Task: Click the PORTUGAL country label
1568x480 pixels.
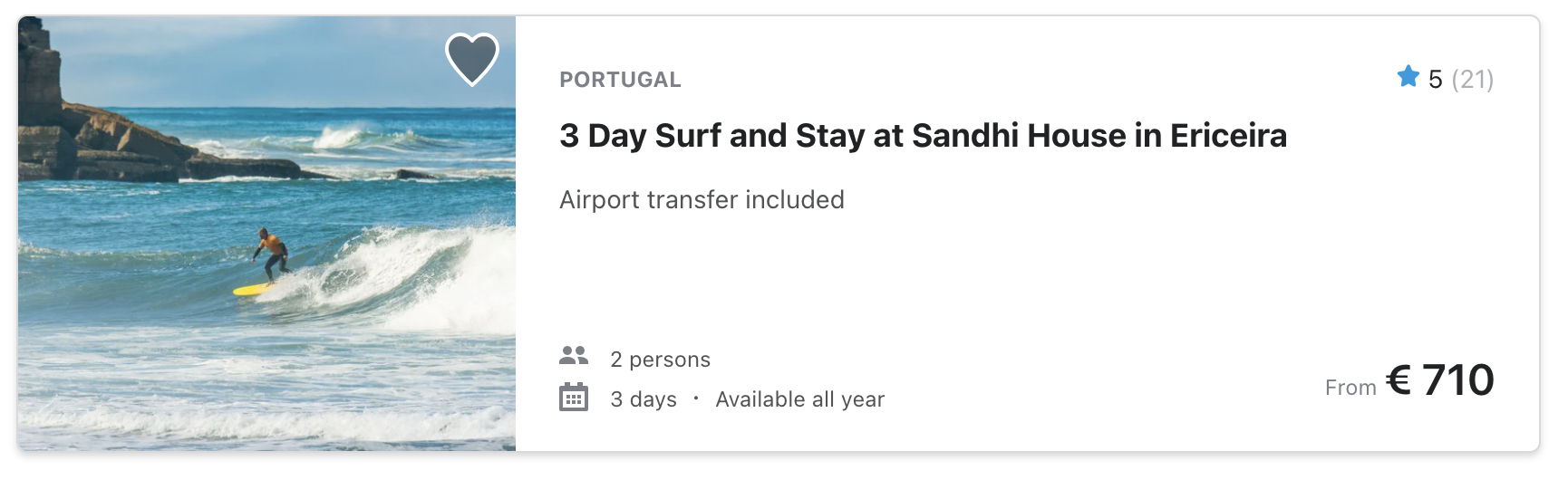Action: pos(620,80)
